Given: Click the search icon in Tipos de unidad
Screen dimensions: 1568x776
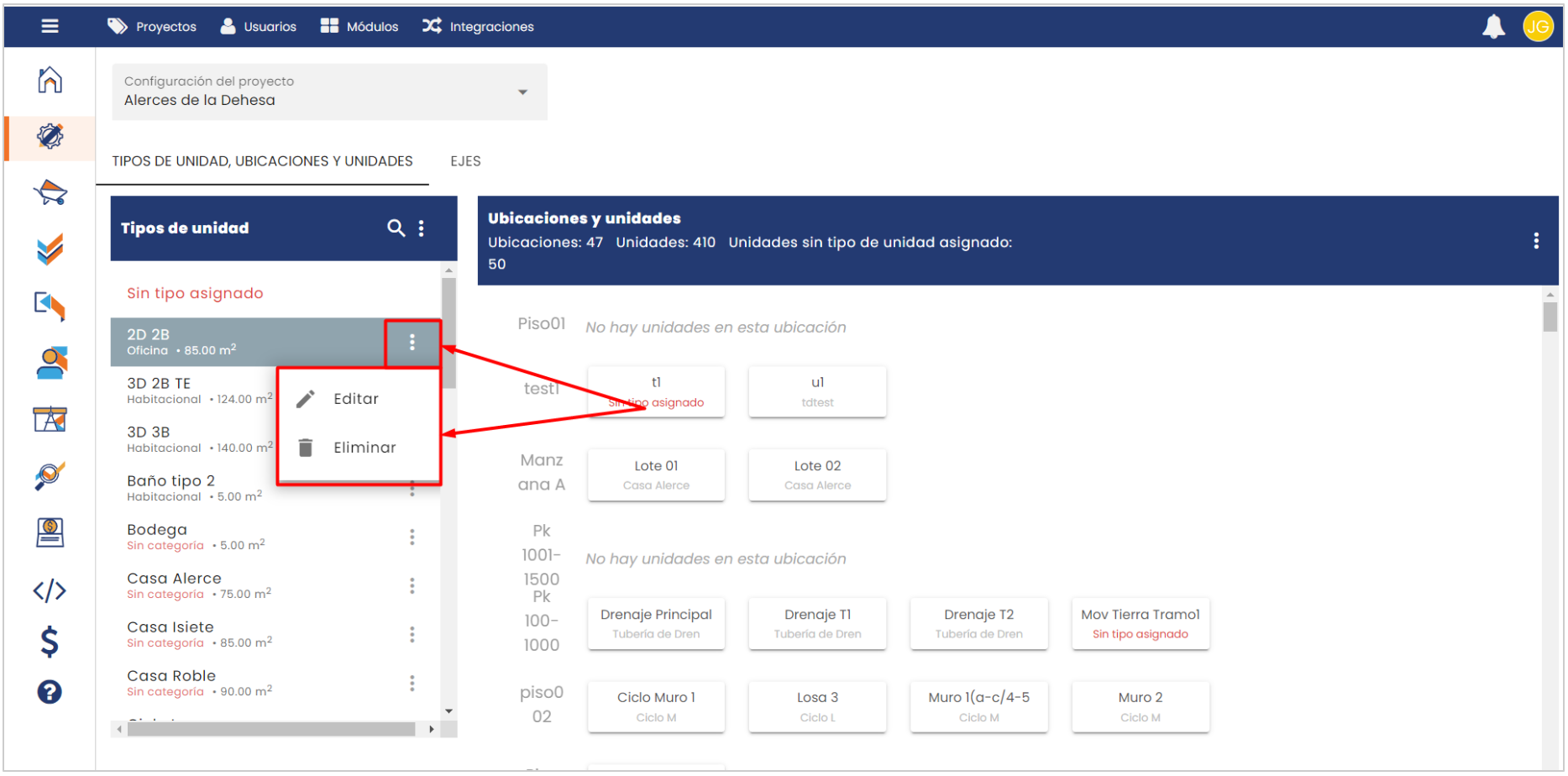Looking at the screenshot, I should 396,228.
